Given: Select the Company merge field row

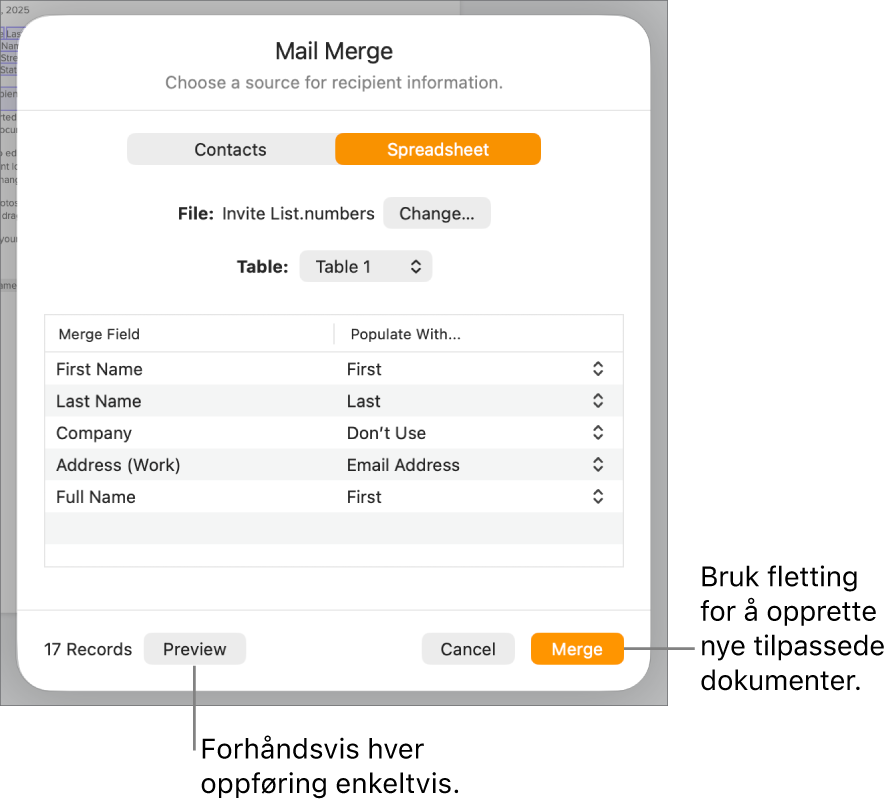Looking at the screenshot, I should coord(334,433).
